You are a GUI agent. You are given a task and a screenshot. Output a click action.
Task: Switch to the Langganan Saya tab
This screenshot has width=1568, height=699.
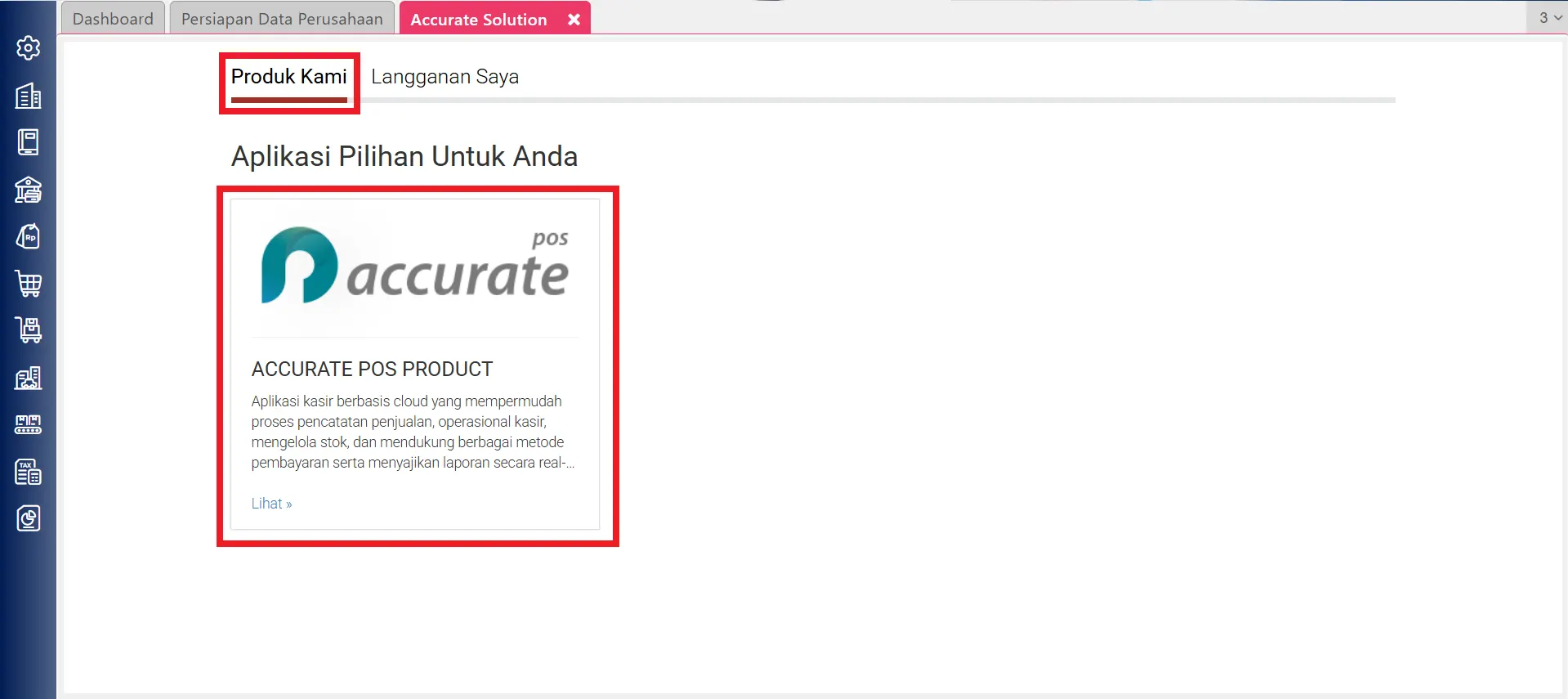point(444,77)
